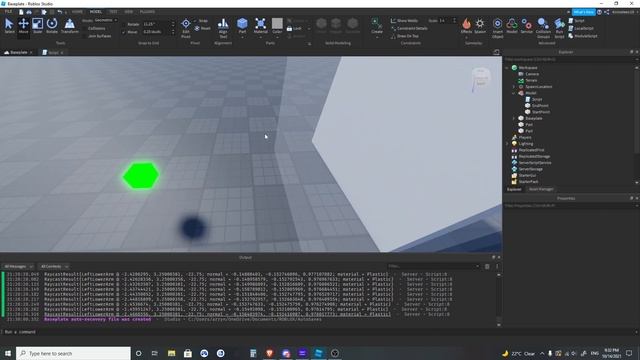640x360 pixels.
Task: Open the Effects gallery
Action: (x=466, y=25)
